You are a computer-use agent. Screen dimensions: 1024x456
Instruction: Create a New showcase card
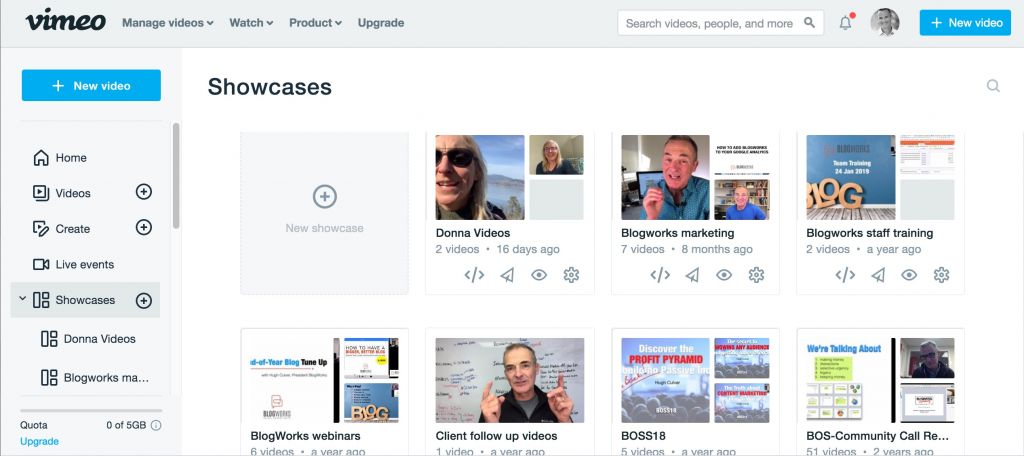tap(325, 213)
